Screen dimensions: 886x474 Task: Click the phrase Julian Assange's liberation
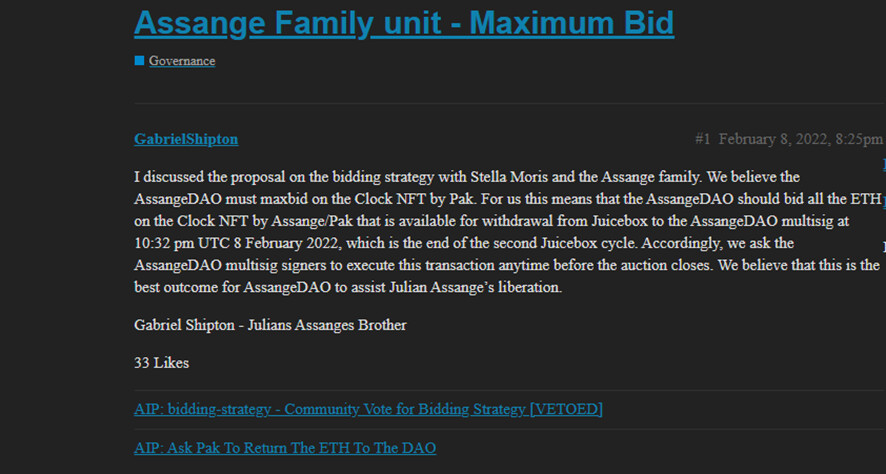[482, 288]
